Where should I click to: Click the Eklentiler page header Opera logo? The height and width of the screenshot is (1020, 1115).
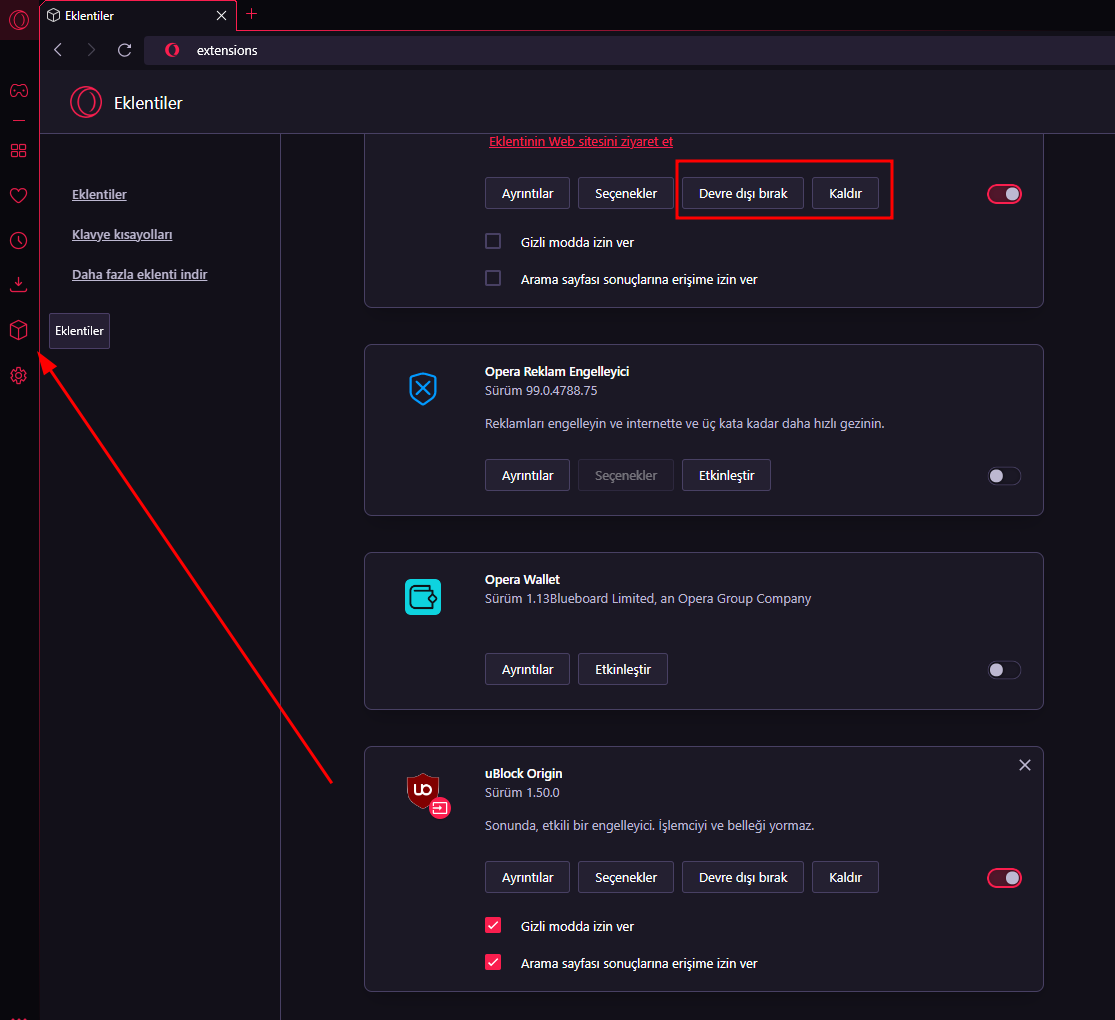[x=86, y=102]
